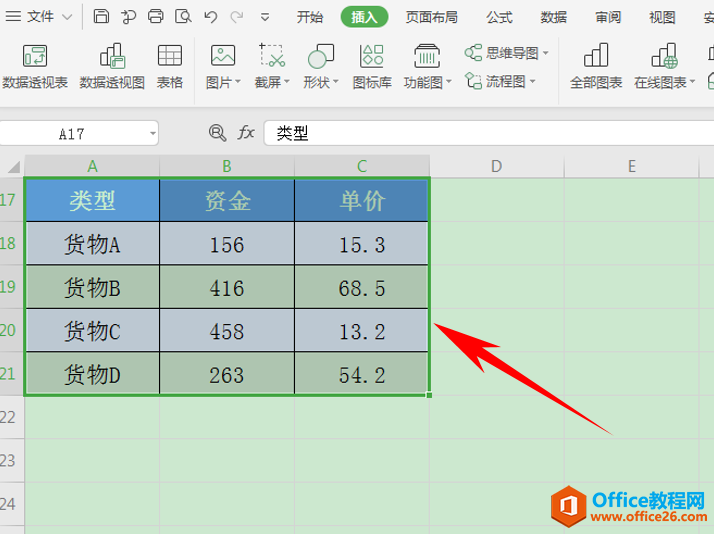Expand the 截屏 dropdown arrow
Viewport: 714px width, 534px height.
287,82
